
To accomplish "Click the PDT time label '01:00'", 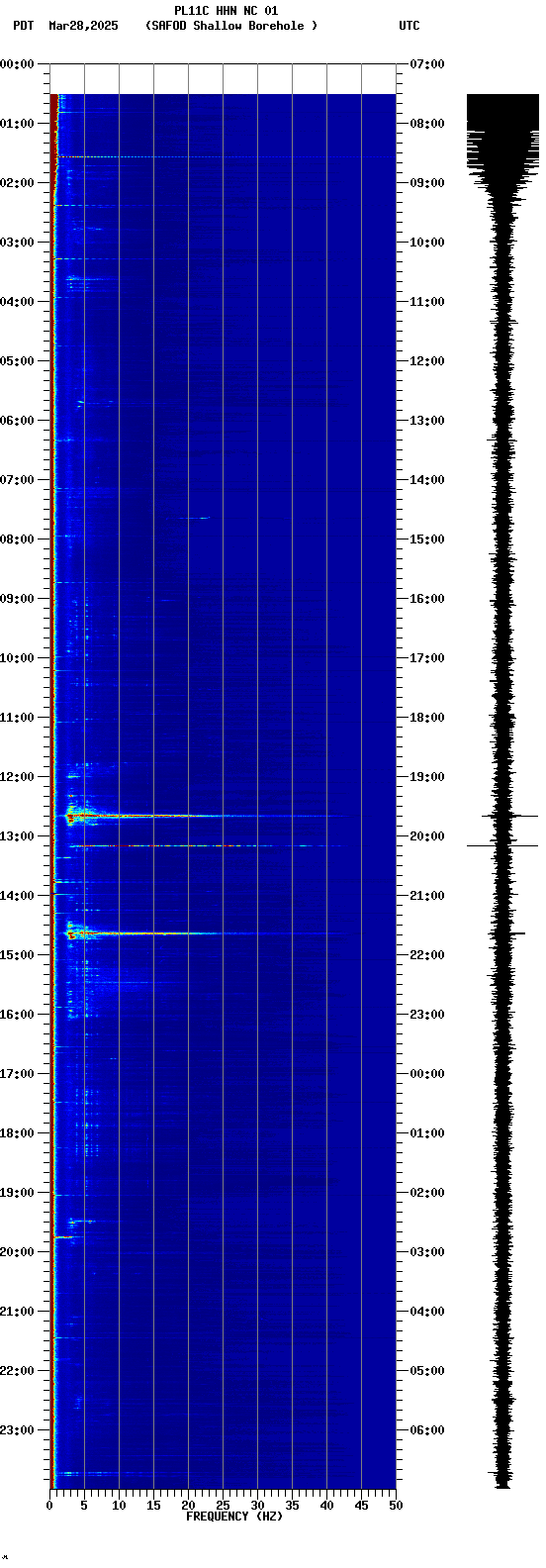I will pyautogui.click(x=17, y=124).
